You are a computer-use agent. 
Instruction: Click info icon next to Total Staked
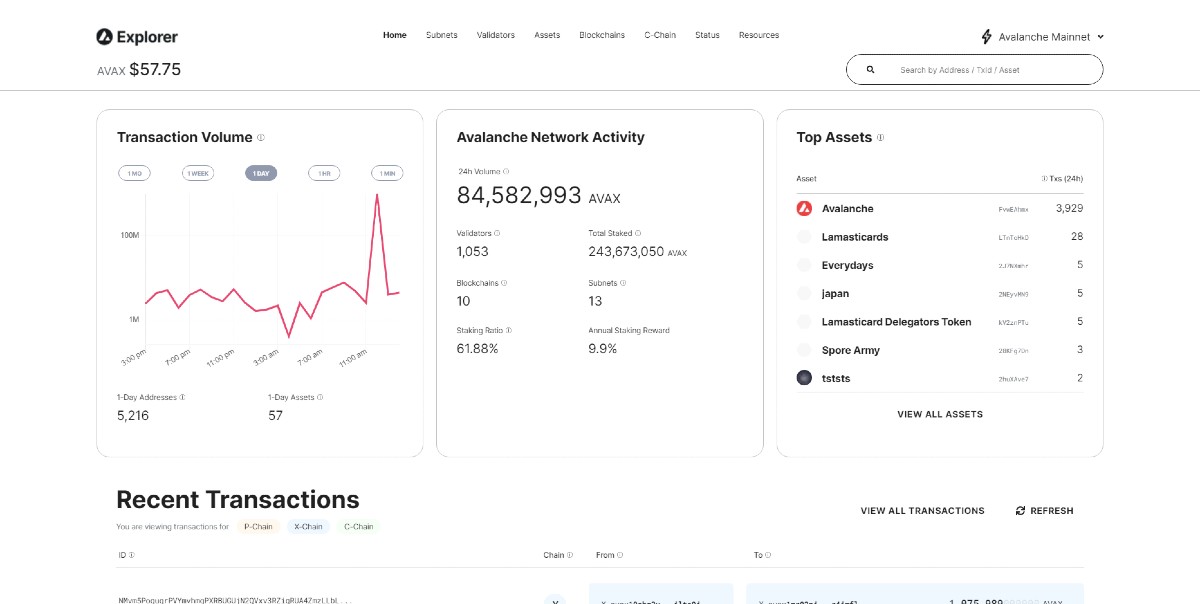click(x=638, y=233)
